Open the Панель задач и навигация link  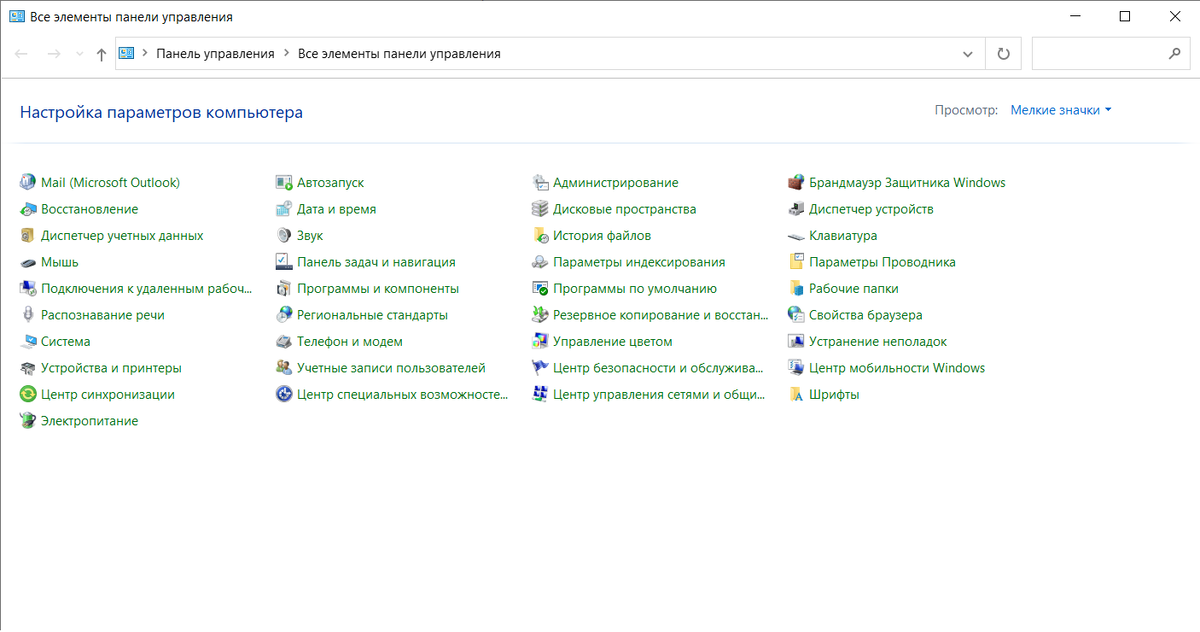[x=376, y=262]
